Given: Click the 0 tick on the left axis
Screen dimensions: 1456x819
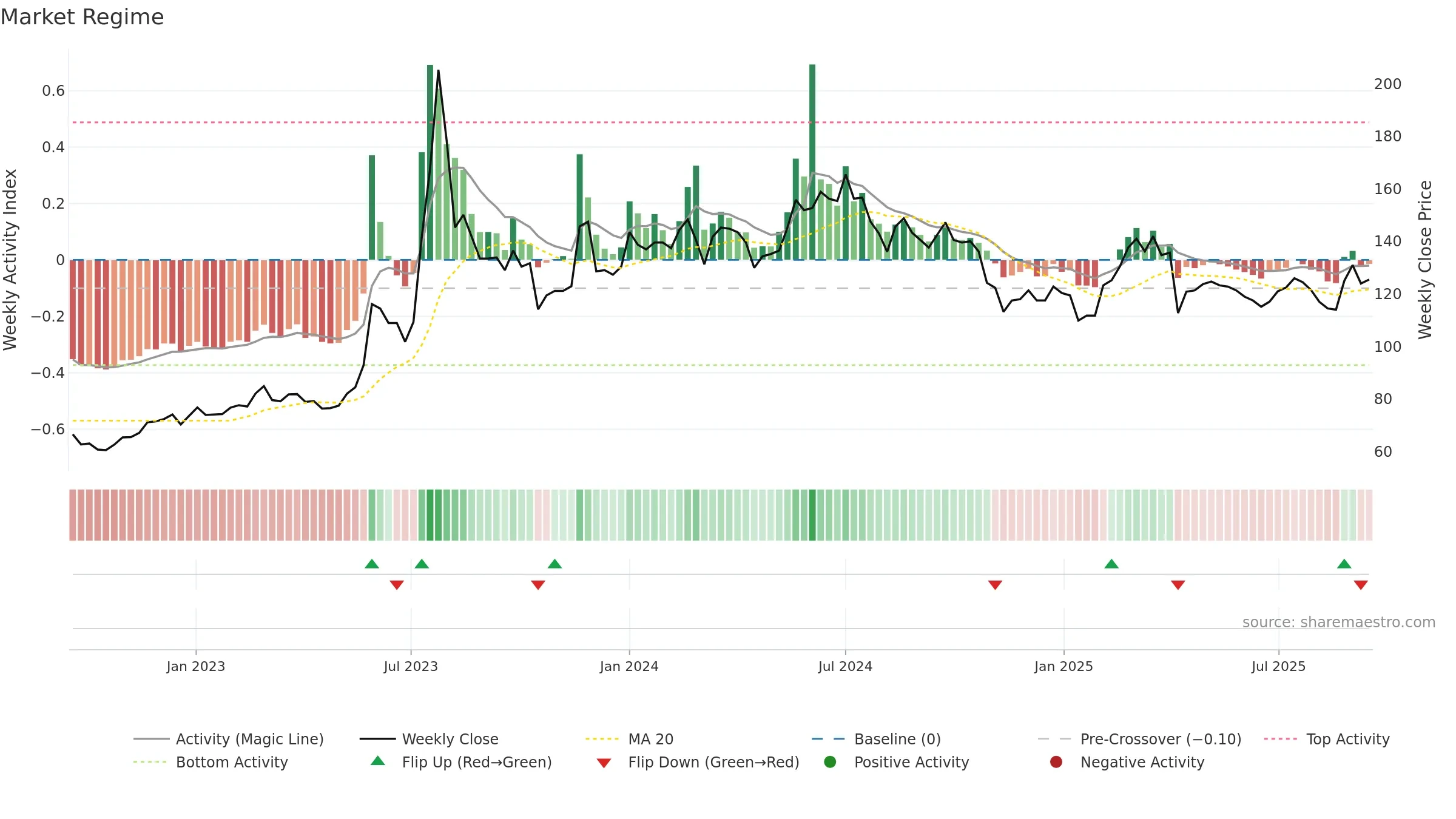Looking at the screenshot, I should pyautogui.click(x=60, y=260).
